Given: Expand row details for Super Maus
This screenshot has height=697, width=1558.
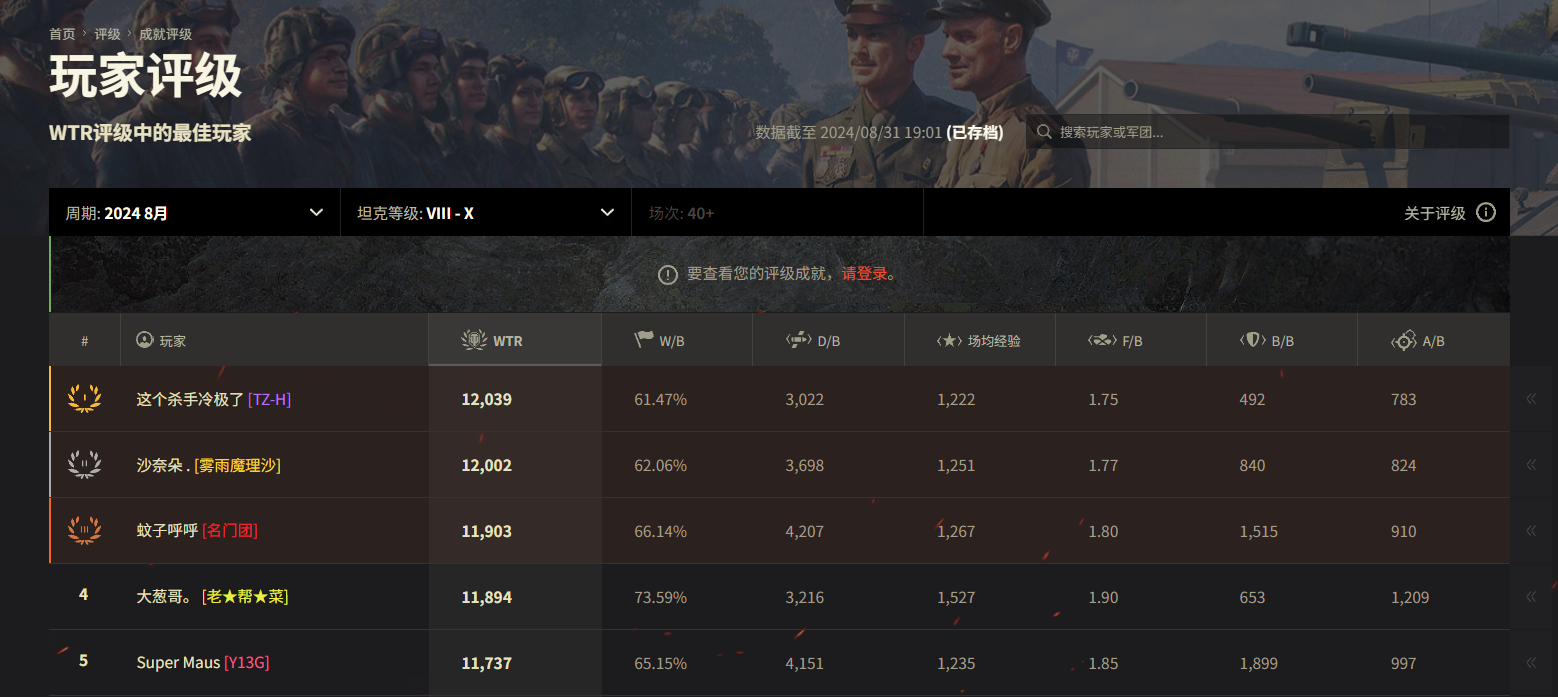Looking at the screenshot, I should [x=1530, y=662].
